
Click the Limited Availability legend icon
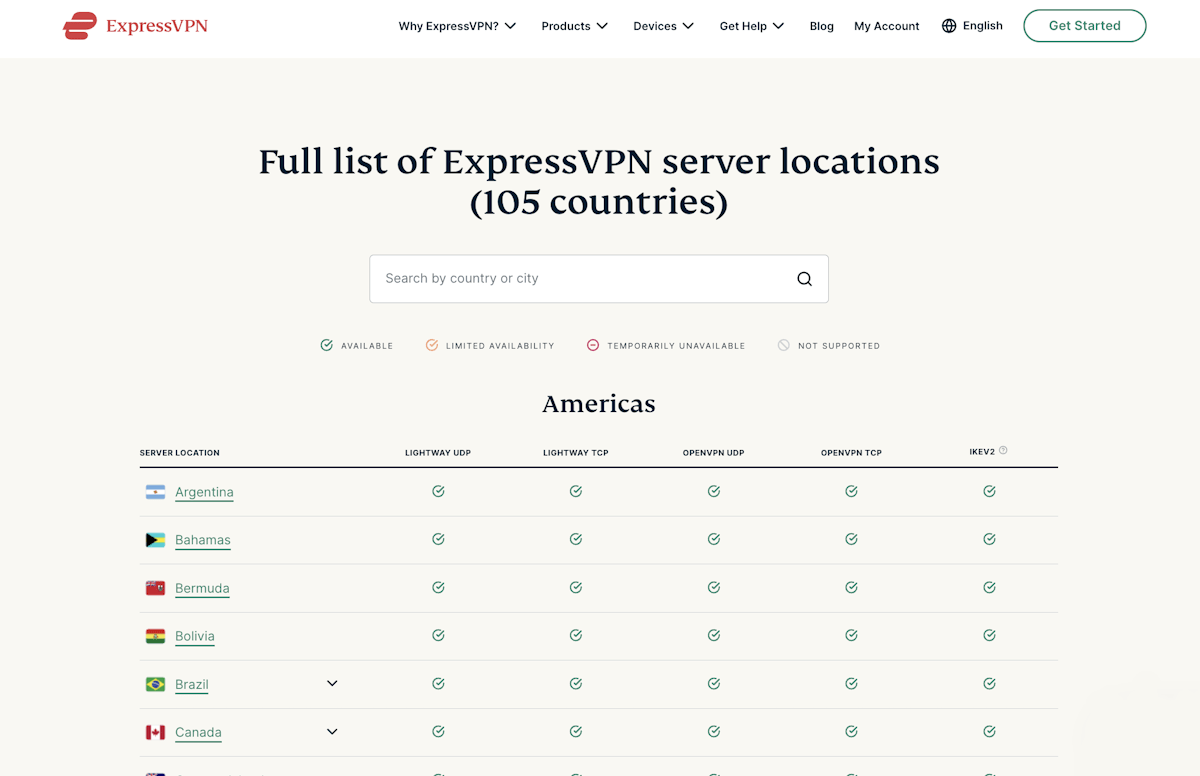point(432,345)
